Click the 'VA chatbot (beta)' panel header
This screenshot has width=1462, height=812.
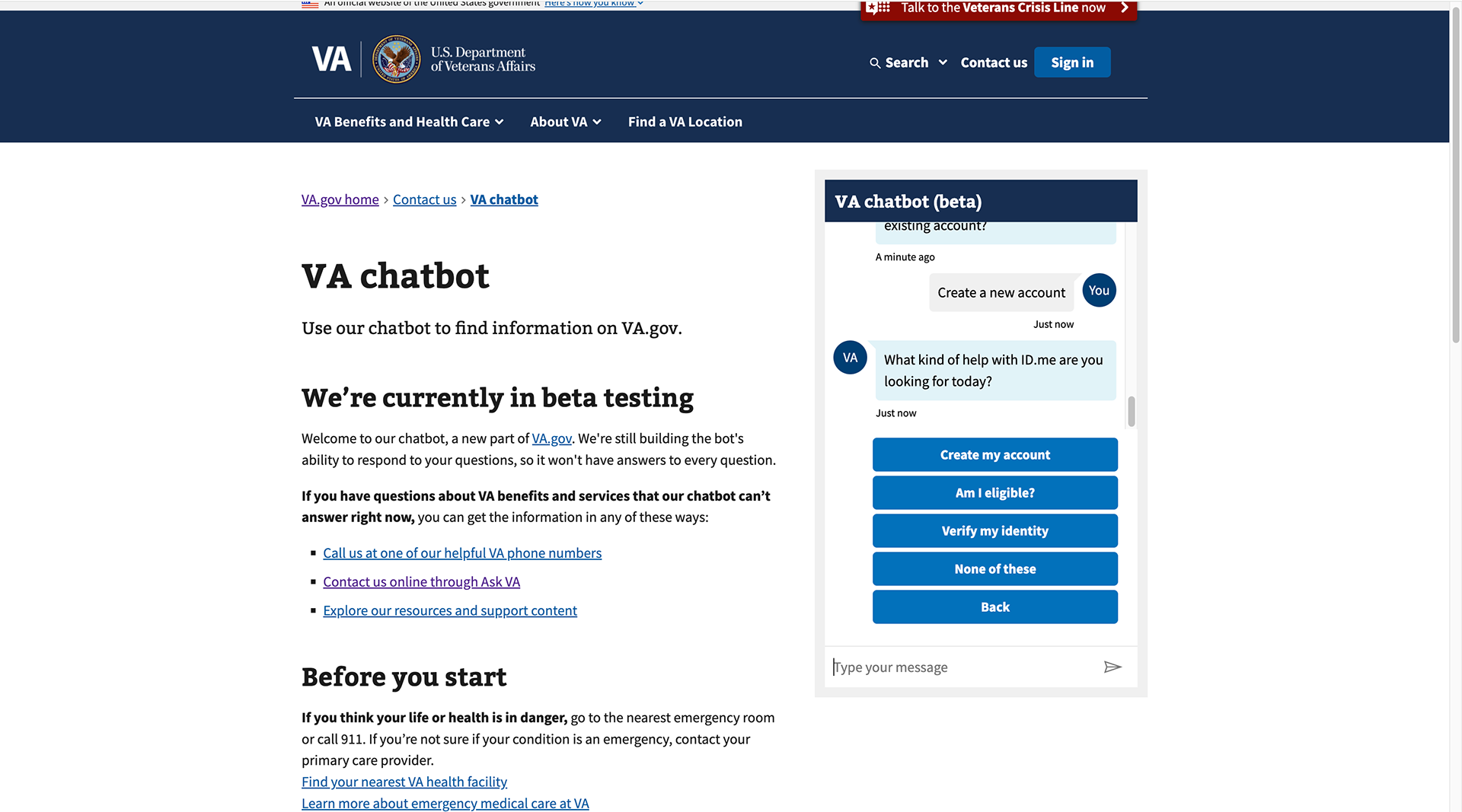981,202
